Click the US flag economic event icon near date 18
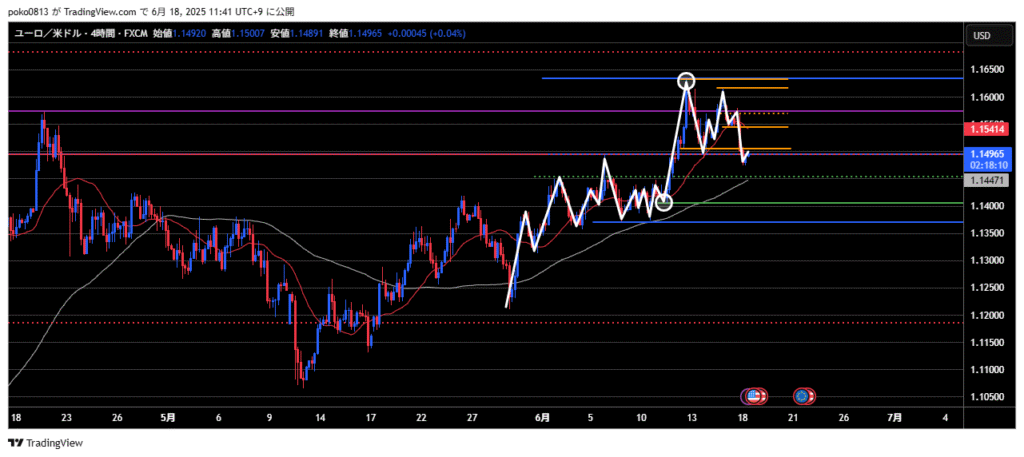The width and height of the screenshot is (1024, 457). 754,396
